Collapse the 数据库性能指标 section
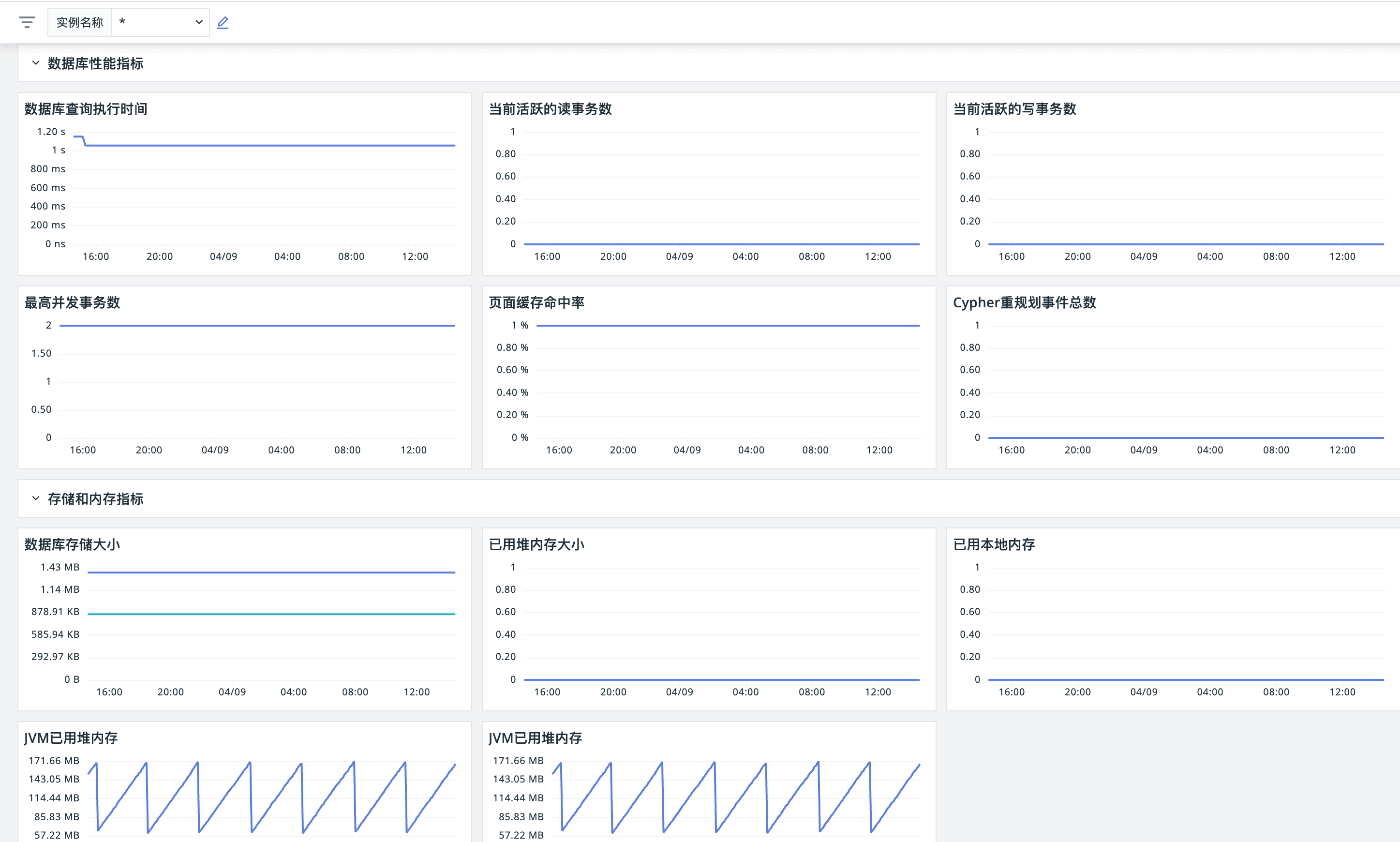The image size is (1400, 842). coord(36,63)
